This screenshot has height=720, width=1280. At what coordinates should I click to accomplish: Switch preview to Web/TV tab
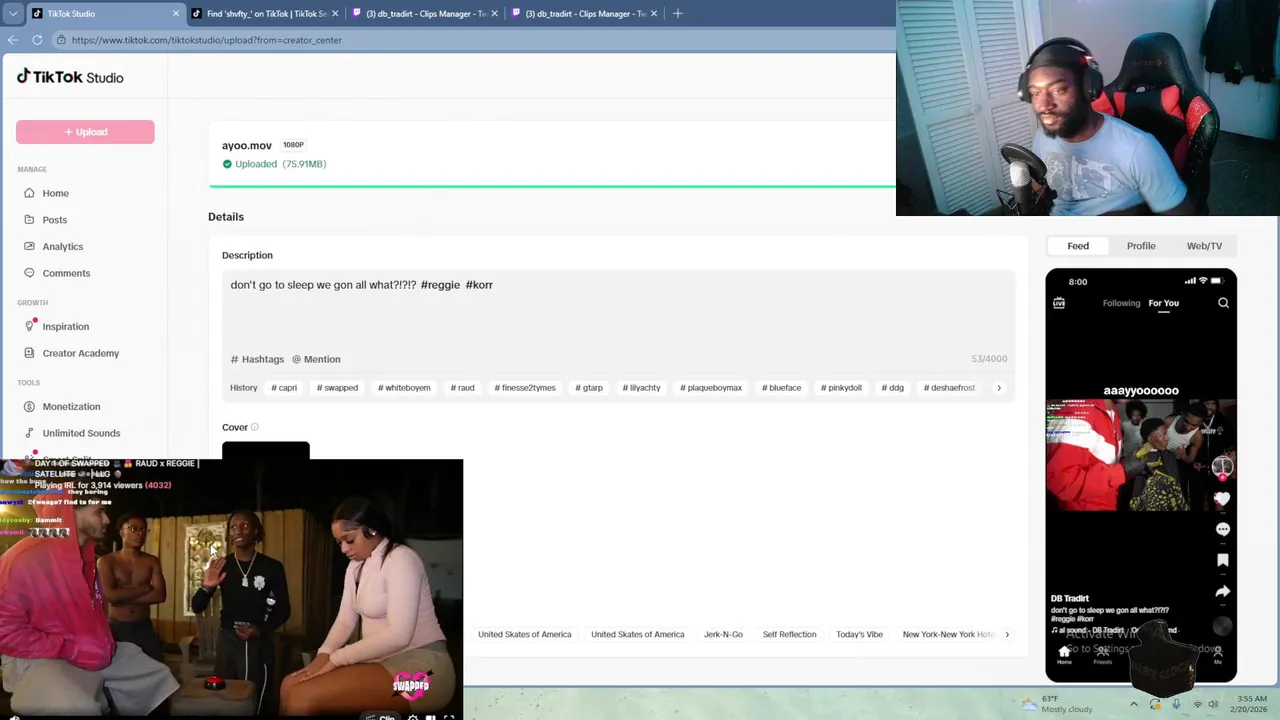click(x=1204, y=246)
